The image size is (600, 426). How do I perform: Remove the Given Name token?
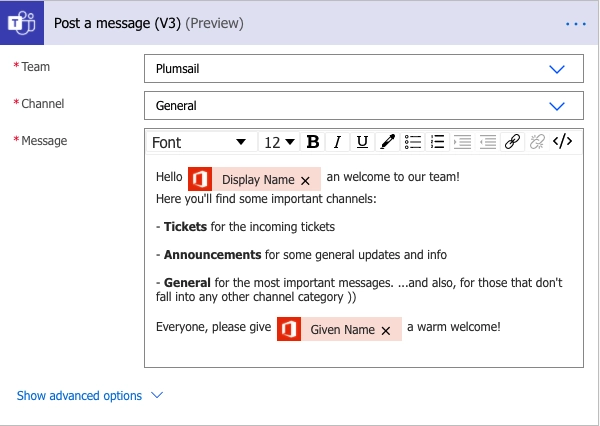386,331
